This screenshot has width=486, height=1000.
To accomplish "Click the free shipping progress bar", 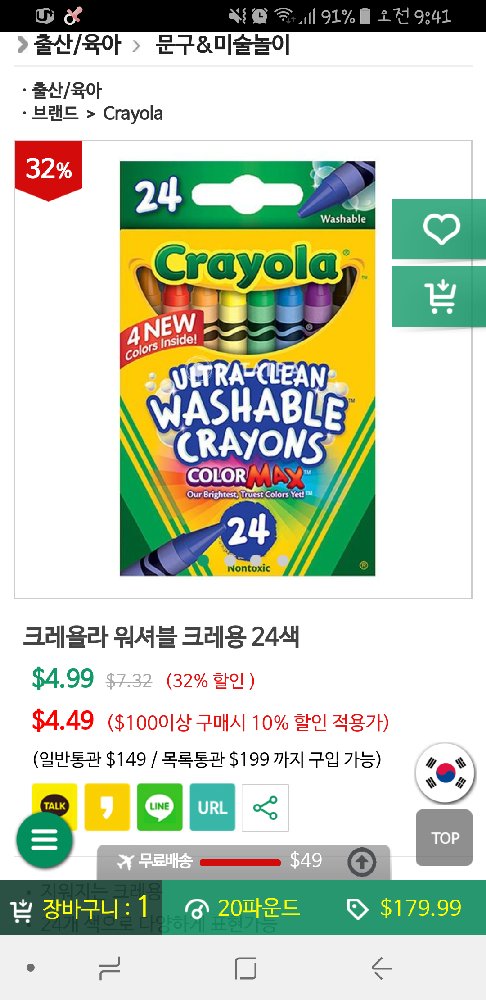I will 240,862.
